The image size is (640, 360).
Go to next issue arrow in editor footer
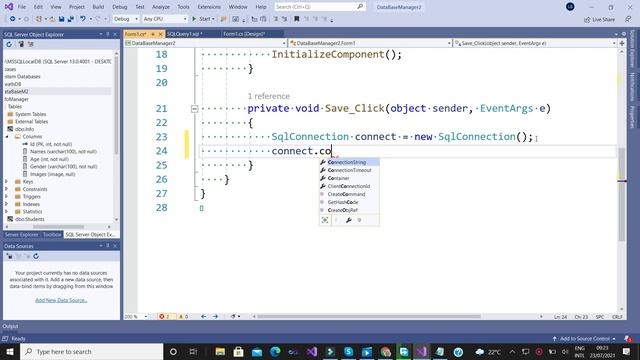pyautogui.click(x=215, y=316)
